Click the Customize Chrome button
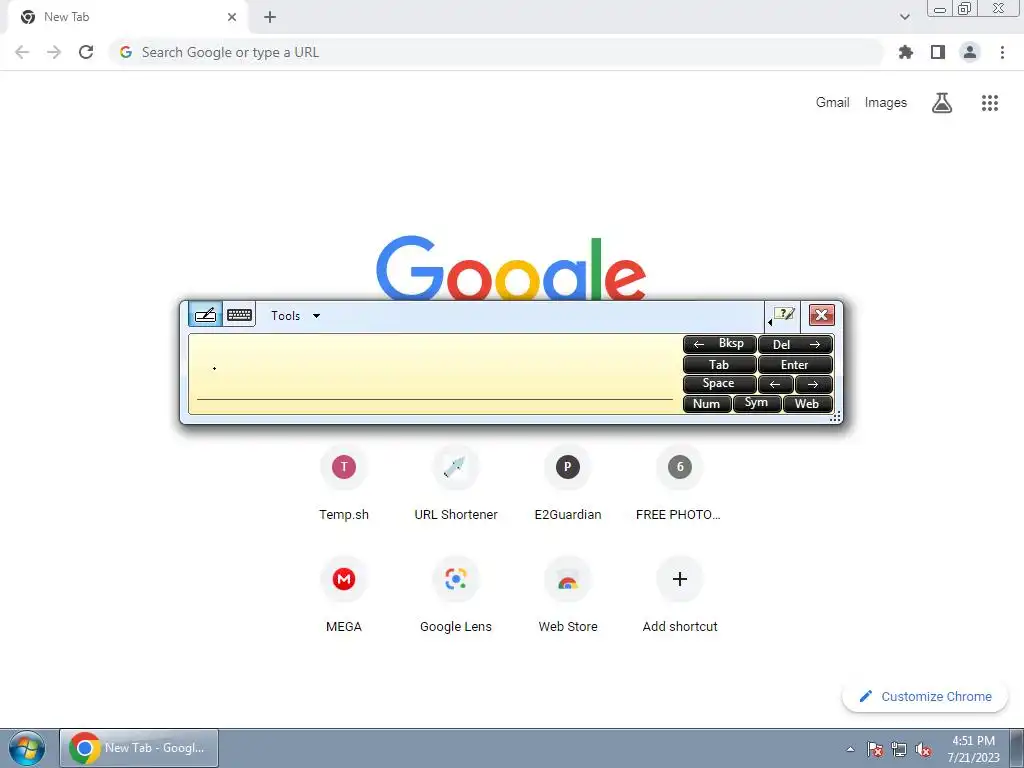The height and width of the screenshot is (768, 1024). [x=925, y=696]
